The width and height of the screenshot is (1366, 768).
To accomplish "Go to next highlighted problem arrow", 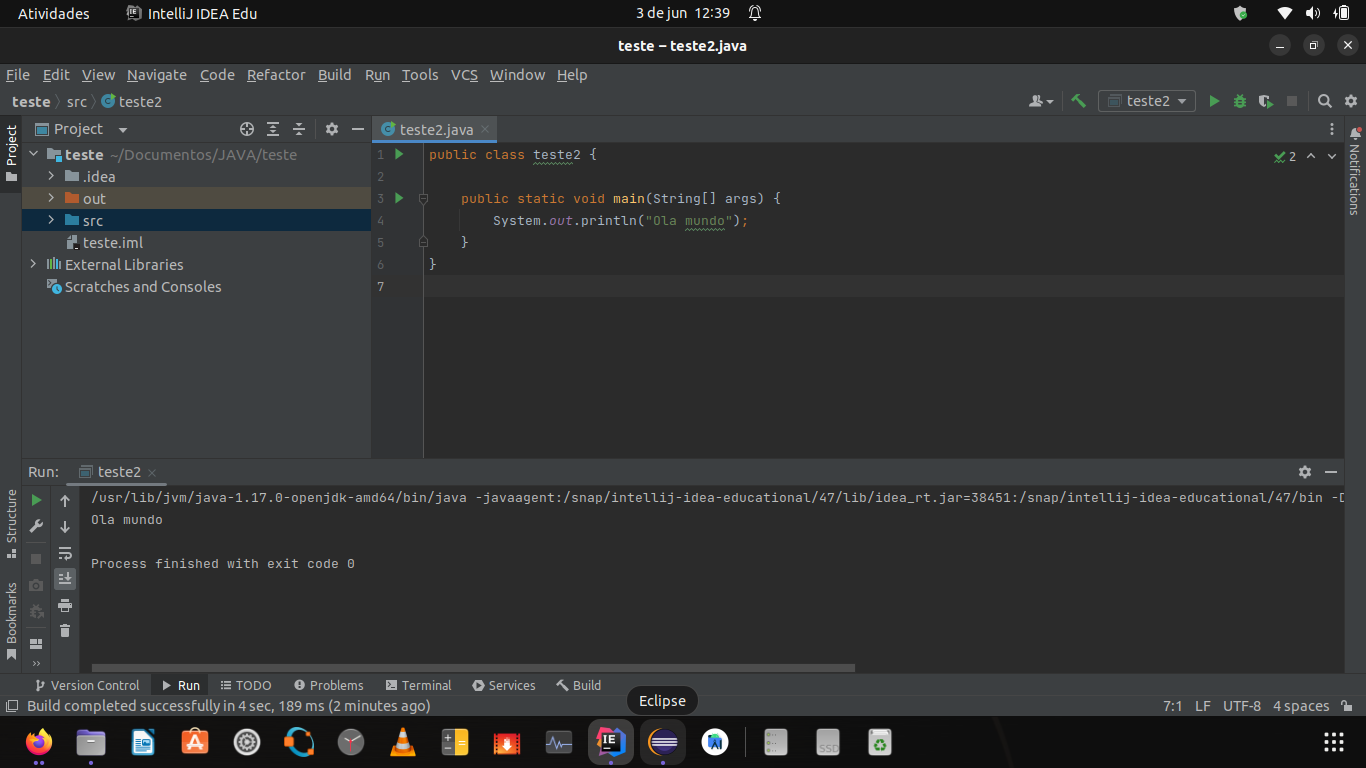I will point(1332,156).
